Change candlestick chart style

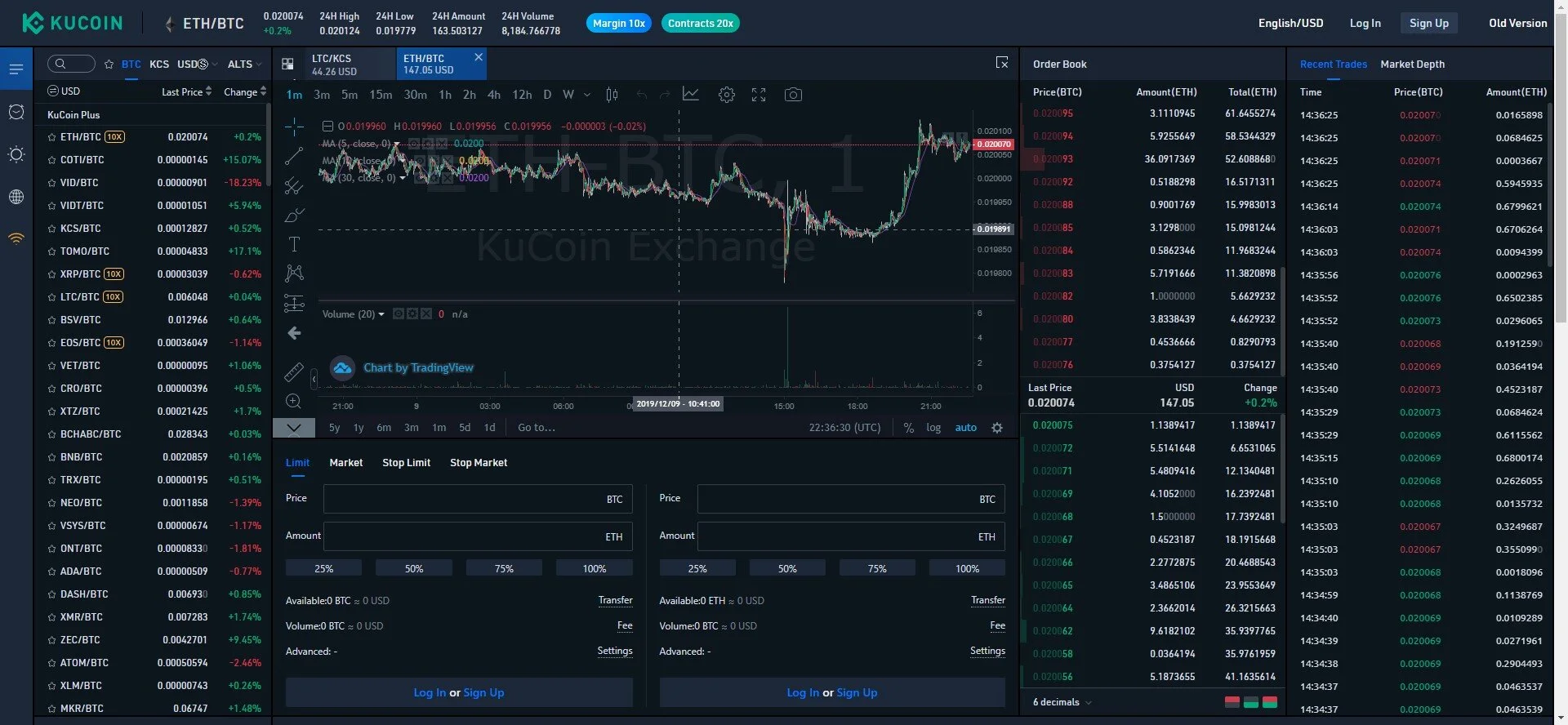[x=612, y=95]
